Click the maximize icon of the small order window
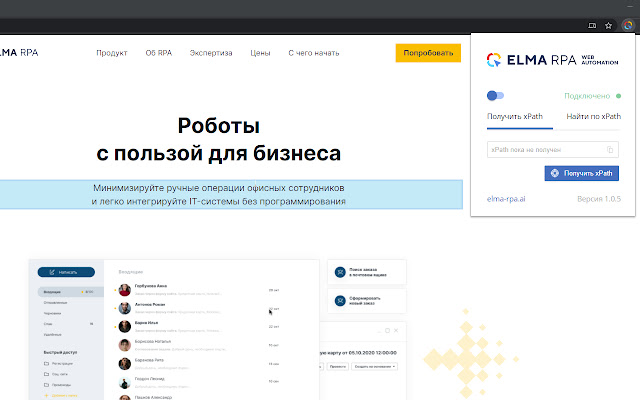This screenshot has width=640, height=400. pos(387,331)
